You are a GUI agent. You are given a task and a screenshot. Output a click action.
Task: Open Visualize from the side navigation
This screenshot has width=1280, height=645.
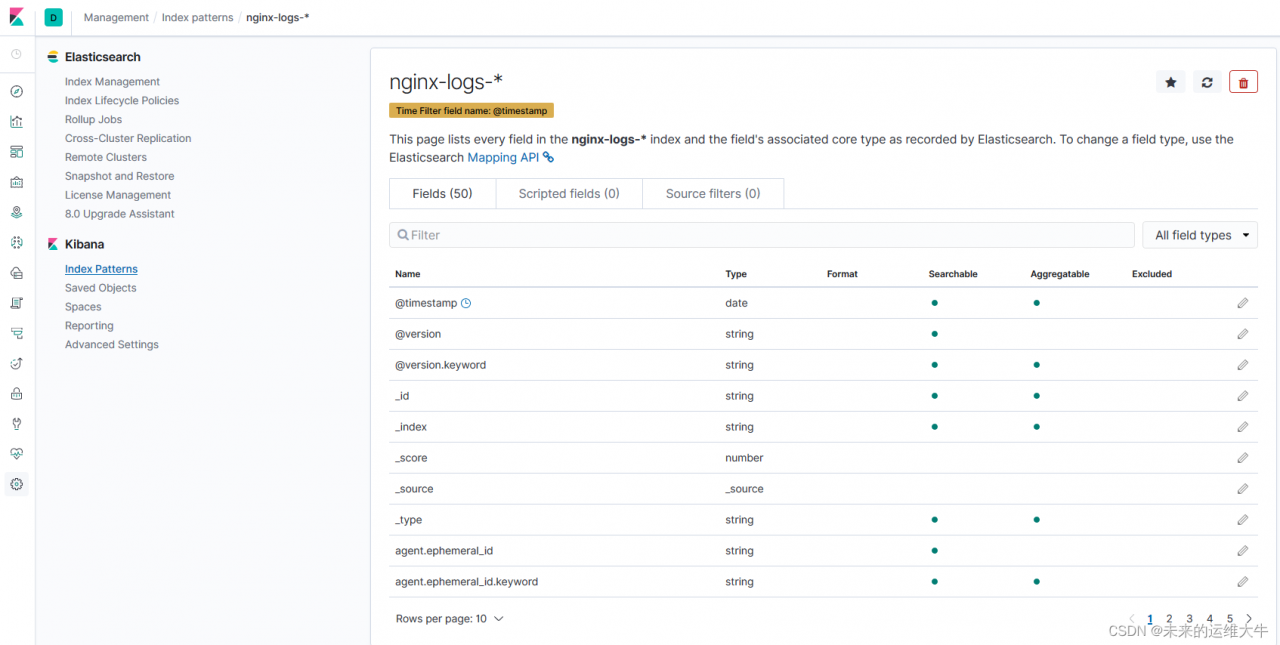(16, 122)
